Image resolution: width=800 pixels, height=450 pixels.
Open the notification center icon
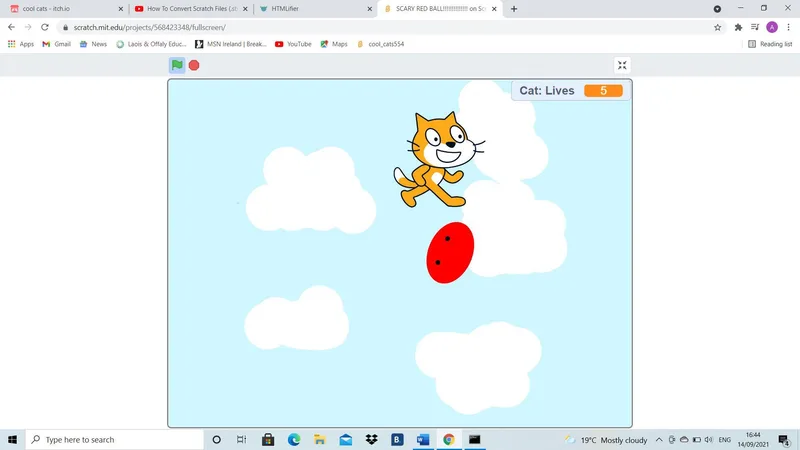[785, 440]
